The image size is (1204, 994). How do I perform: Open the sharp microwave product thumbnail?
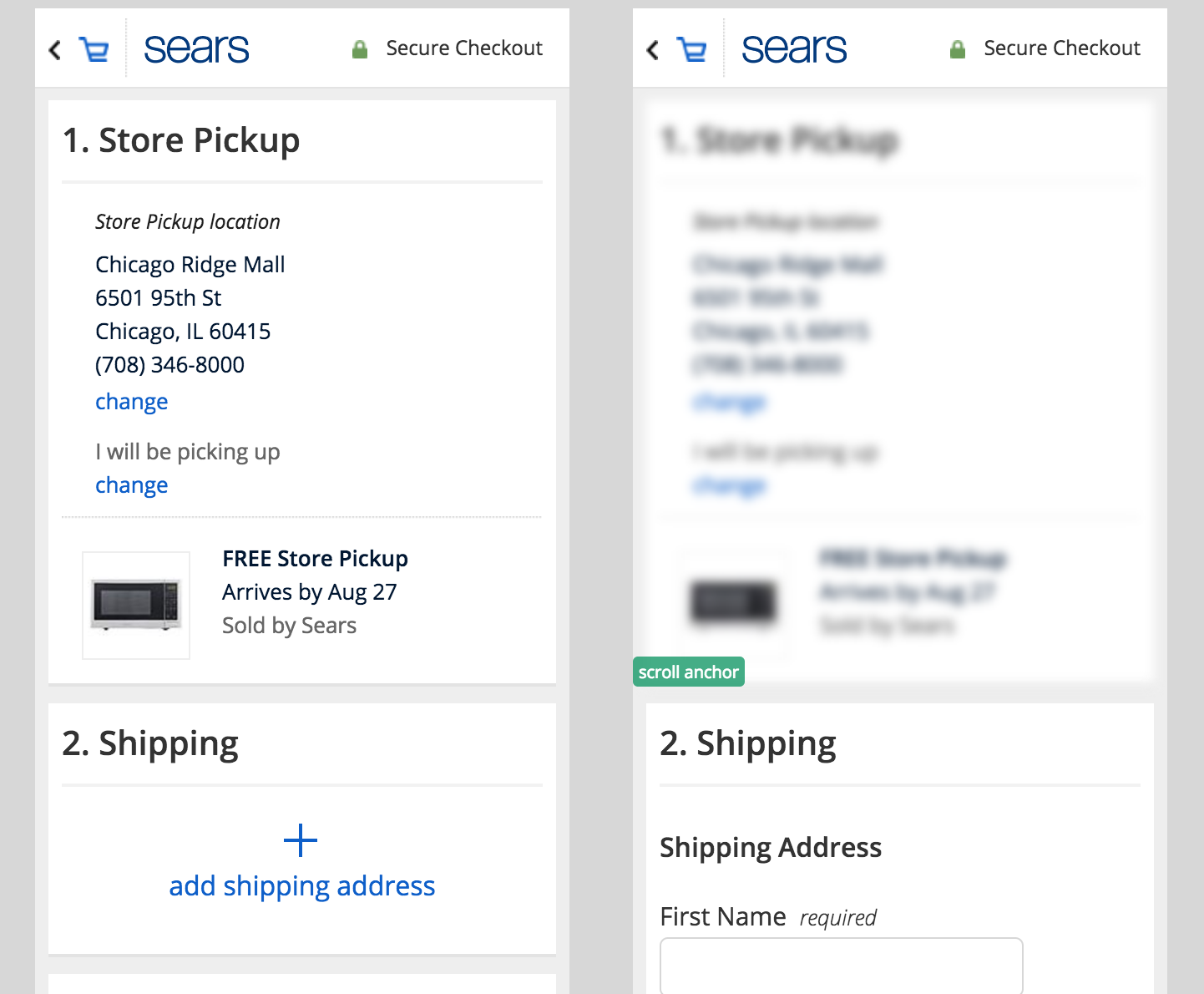coord(136,606)
